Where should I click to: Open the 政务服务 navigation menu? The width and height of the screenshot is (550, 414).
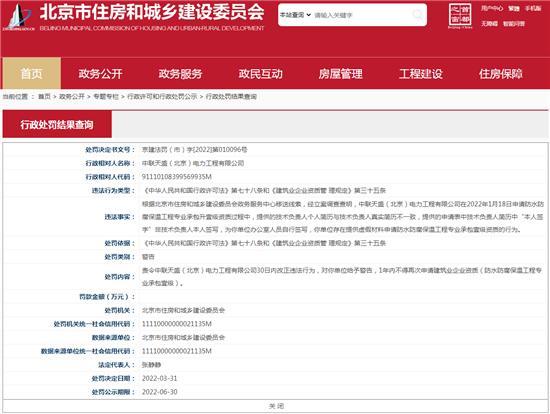coord(180,74)
